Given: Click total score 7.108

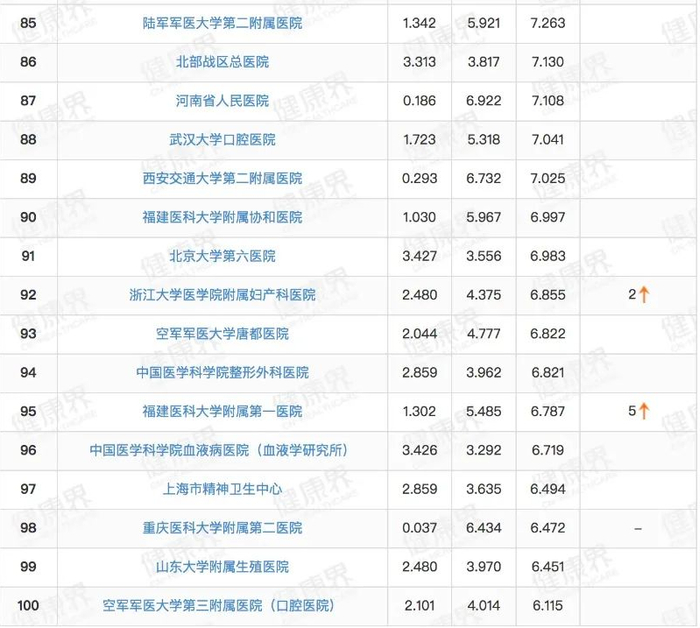Looking at the screenshot, I should tap(548, 100).
